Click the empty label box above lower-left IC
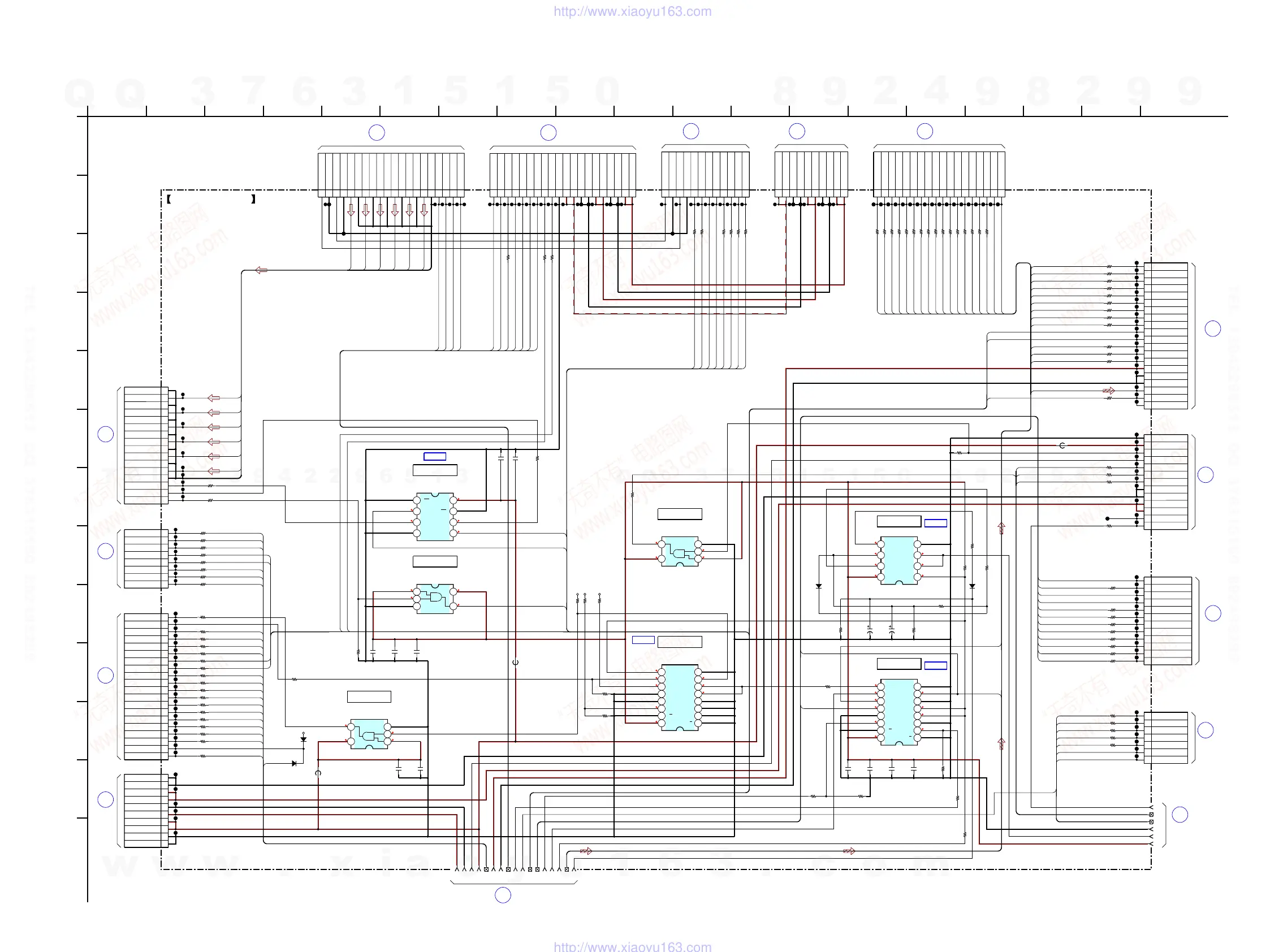 (x=369, y=697)
